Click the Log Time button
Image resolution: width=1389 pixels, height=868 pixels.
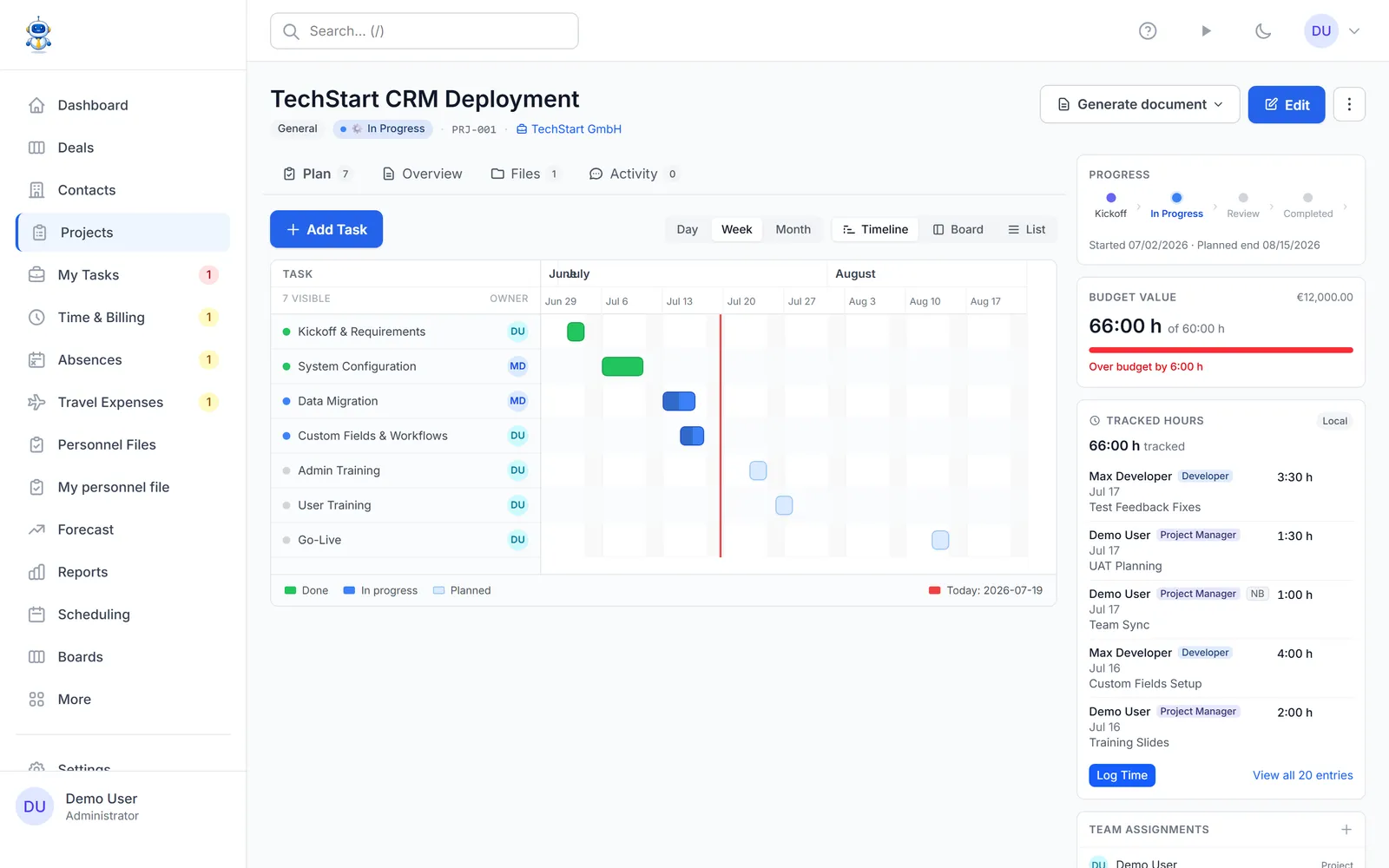tap(1122, 775)
